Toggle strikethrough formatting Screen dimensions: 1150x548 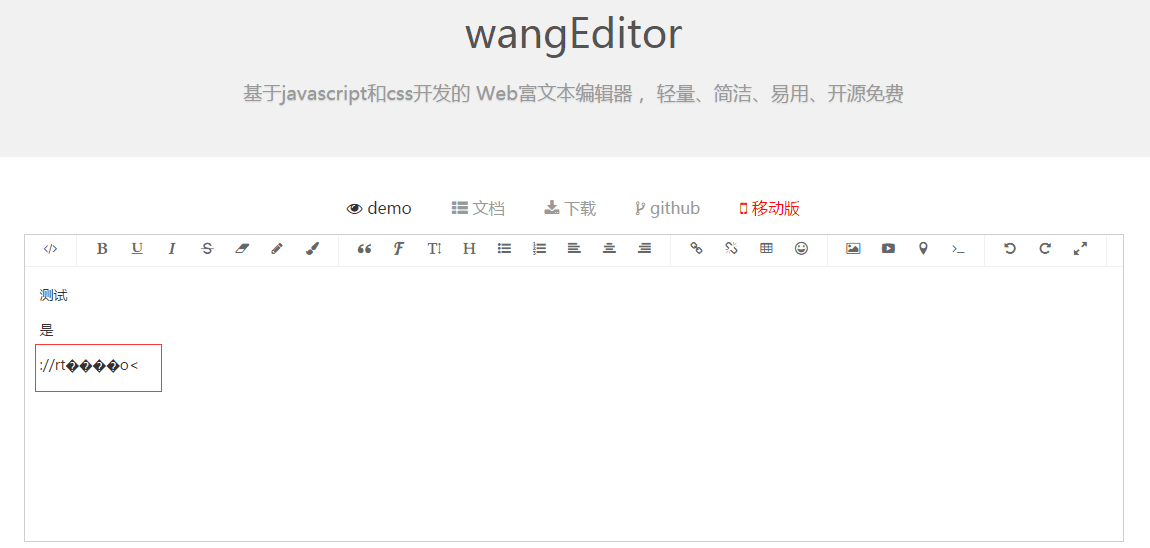click(208, 249)
